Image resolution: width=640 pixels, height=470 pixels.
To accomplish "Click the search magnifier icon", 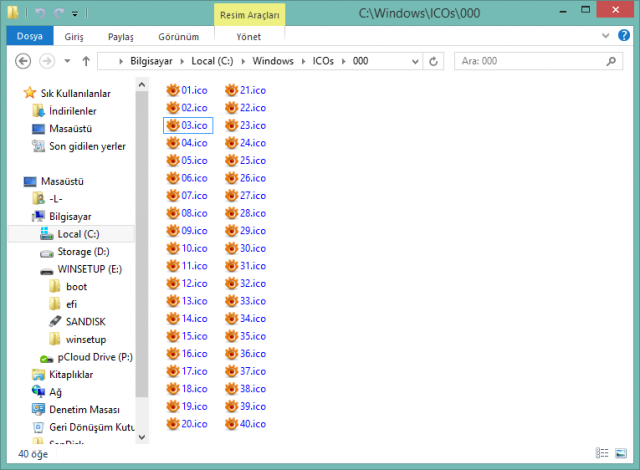I will pos(611,61).
